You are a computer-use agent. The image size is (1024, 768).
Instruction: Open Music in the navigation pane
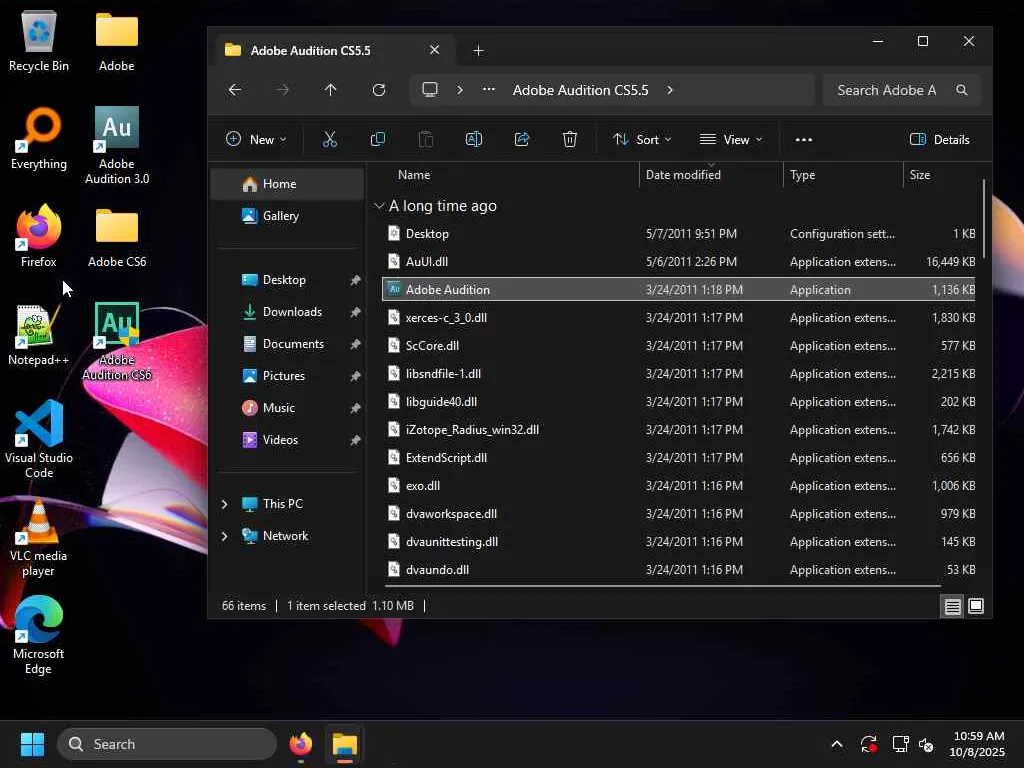pos(287,408)
